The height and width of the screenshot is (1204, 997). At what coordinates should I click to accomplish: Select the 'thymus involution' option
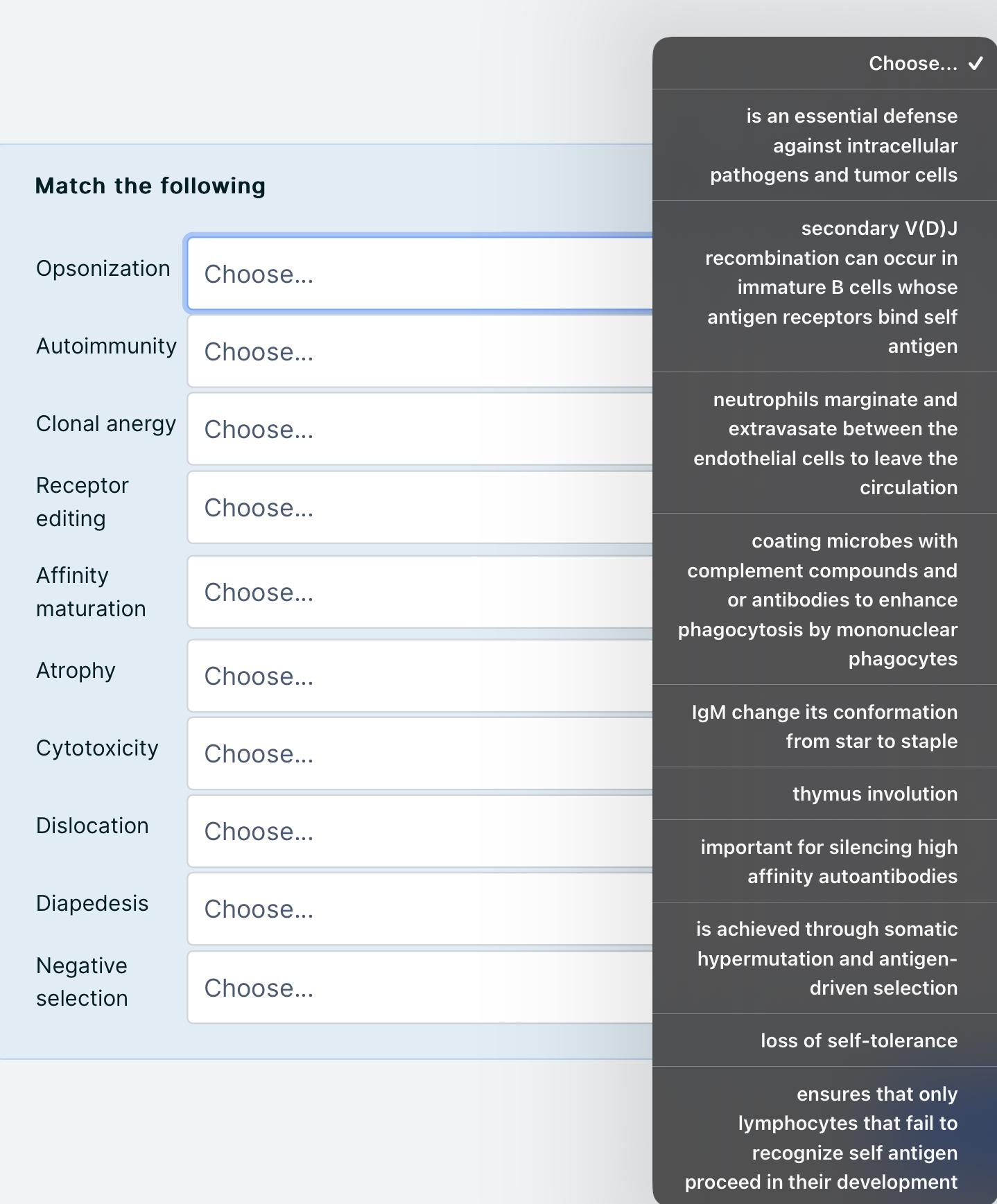(x=825, y=794)
